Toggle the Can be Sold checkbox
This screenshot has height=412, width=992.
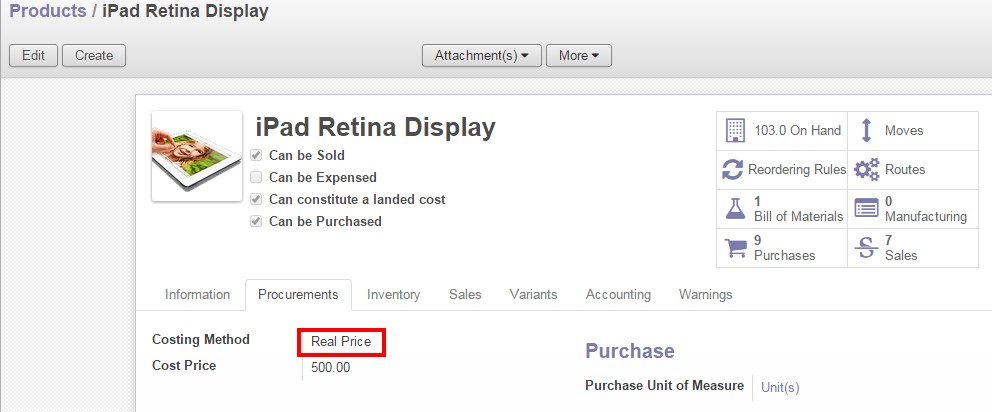pos(256,155)
